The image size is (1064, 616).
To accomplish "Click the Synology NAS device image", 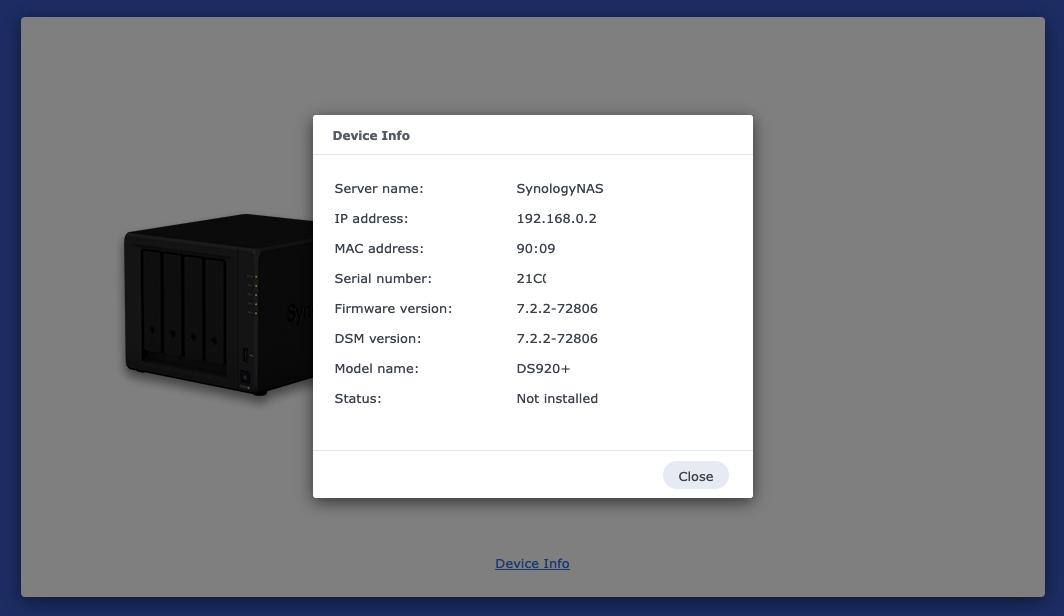I will click(x=218, y=304).
